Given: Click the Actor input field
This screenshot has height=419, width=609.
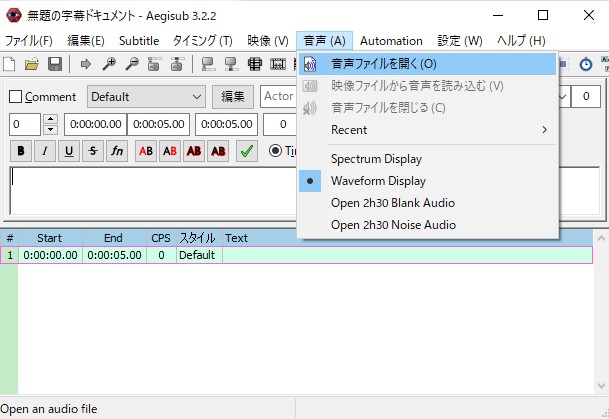Looking at the screenshot, I should click(x=278, y=96).
